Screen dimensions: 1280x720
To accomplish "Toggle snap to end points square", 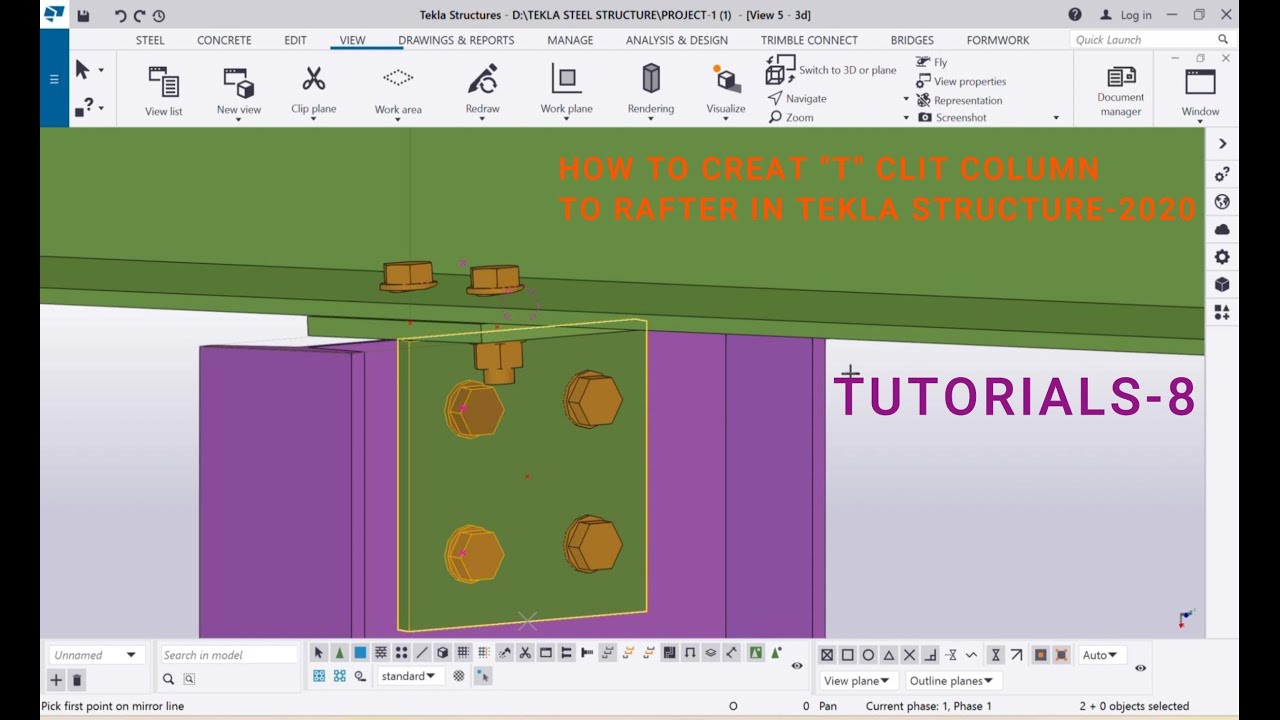I will coord(848,655).
